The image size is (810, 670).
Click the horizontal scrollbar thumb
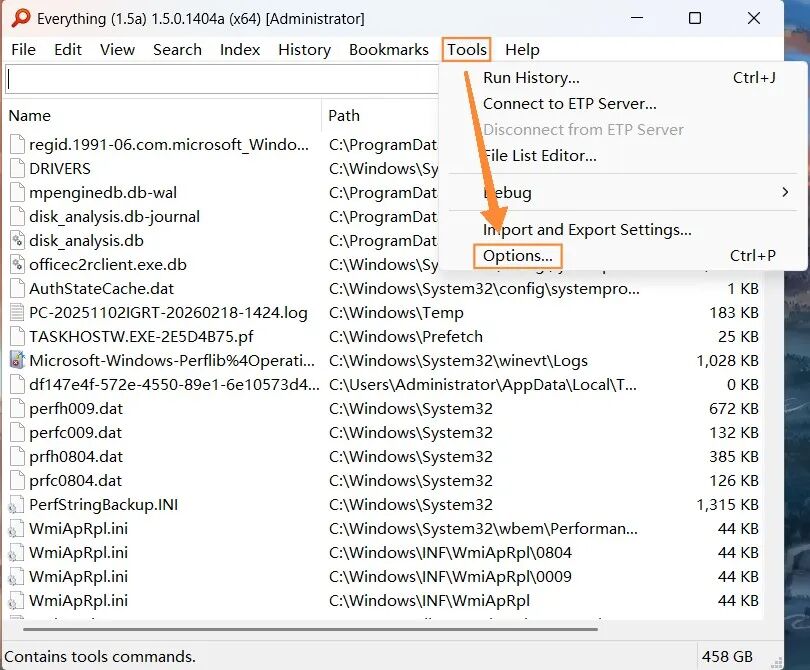point(310,629)
